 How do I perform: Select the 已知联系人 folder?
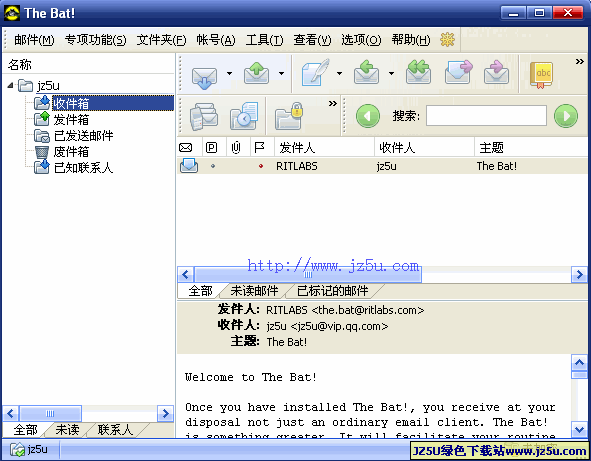(x=83, y=167)
